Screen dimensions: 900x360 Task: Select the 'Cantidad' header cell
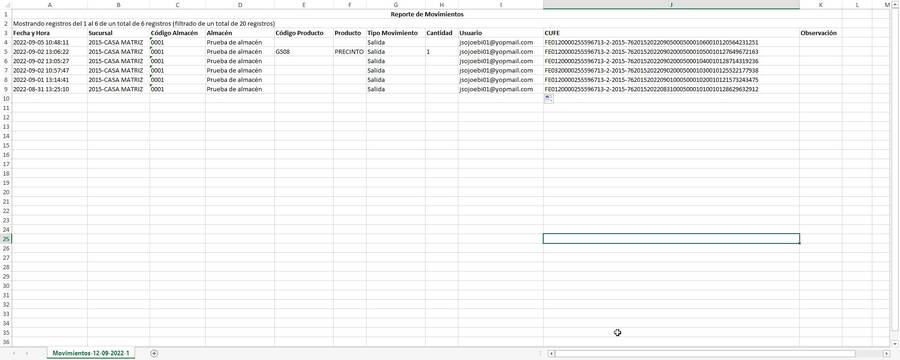pos(441,33)
